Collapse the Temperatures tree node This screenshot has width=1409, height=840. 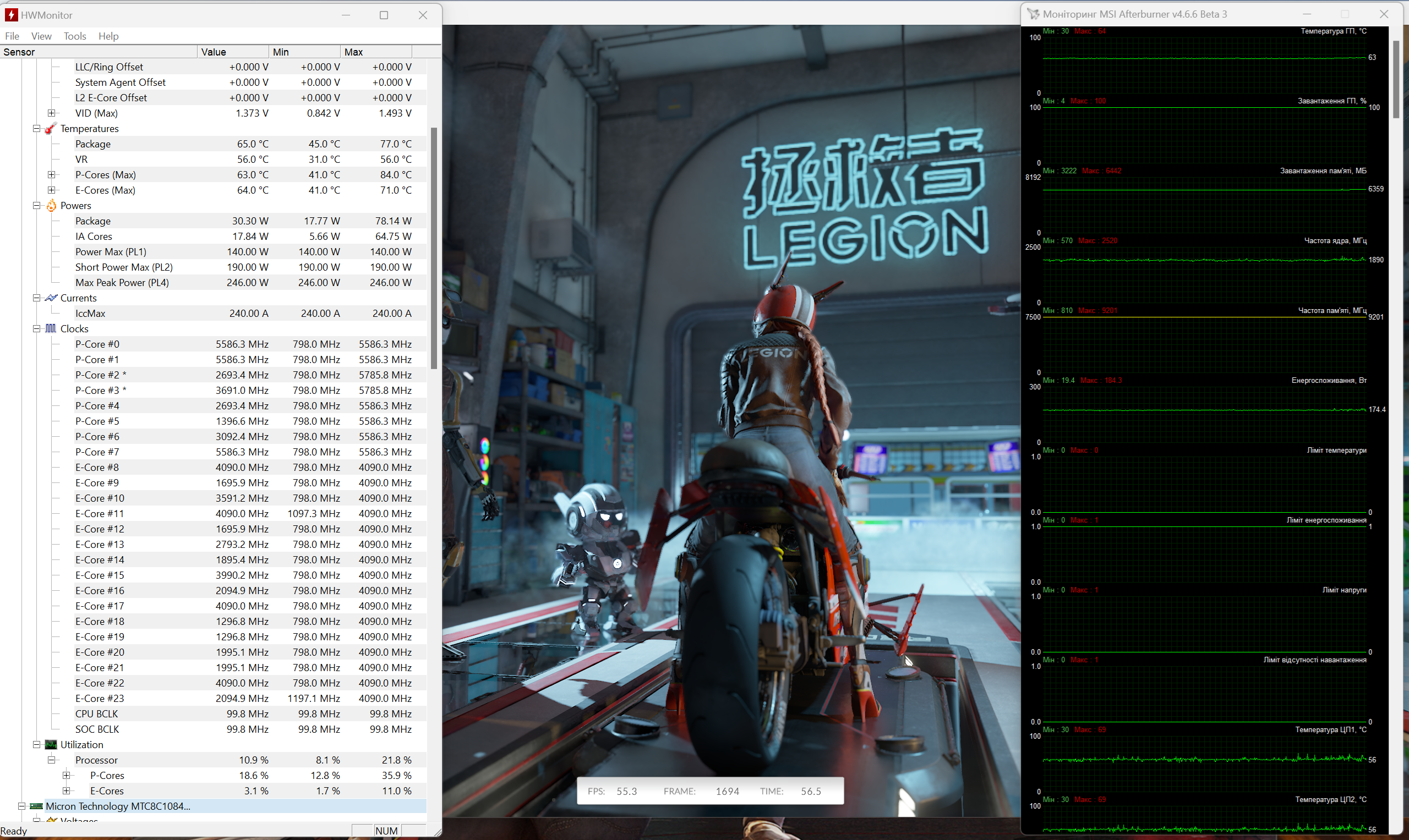click(36, 129)
